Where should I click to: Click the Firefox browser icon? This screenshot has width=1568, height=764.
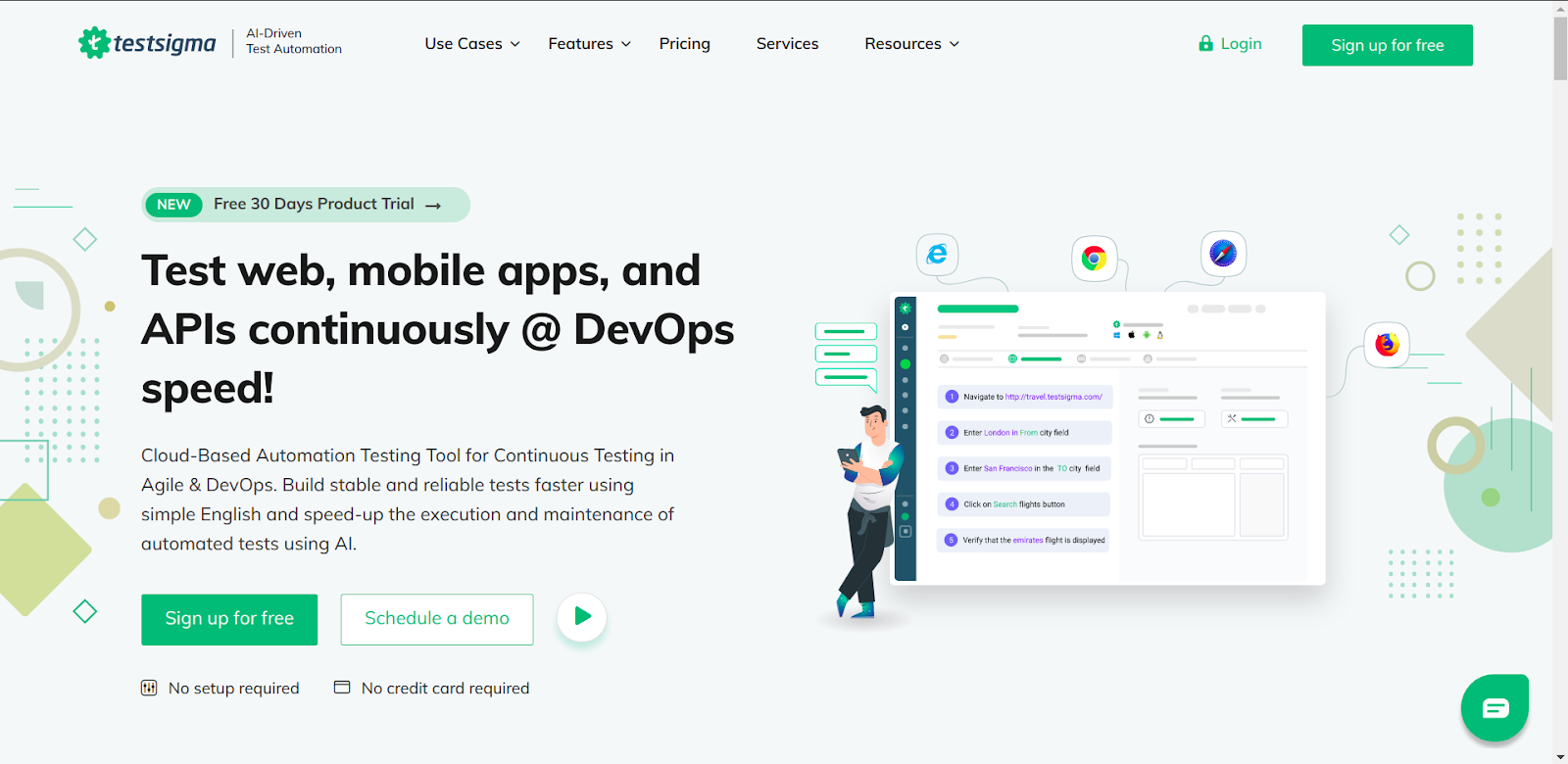[x=1387, y=345]
